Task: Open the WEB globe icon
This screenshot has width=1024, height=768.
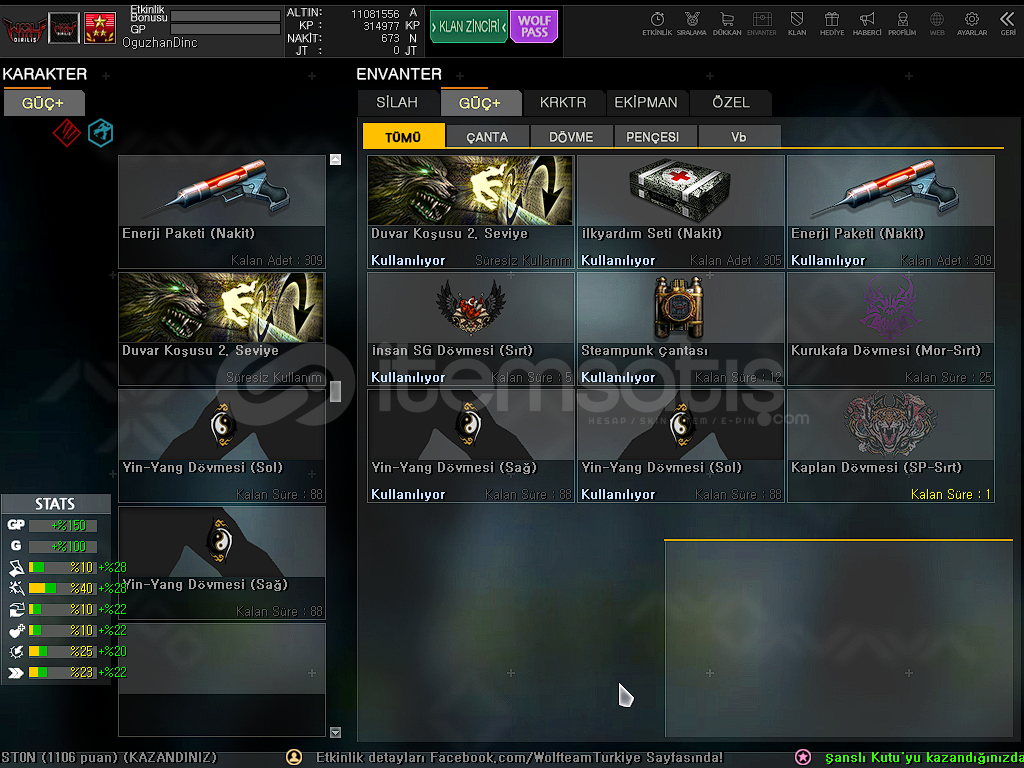Action: [937, 24]
